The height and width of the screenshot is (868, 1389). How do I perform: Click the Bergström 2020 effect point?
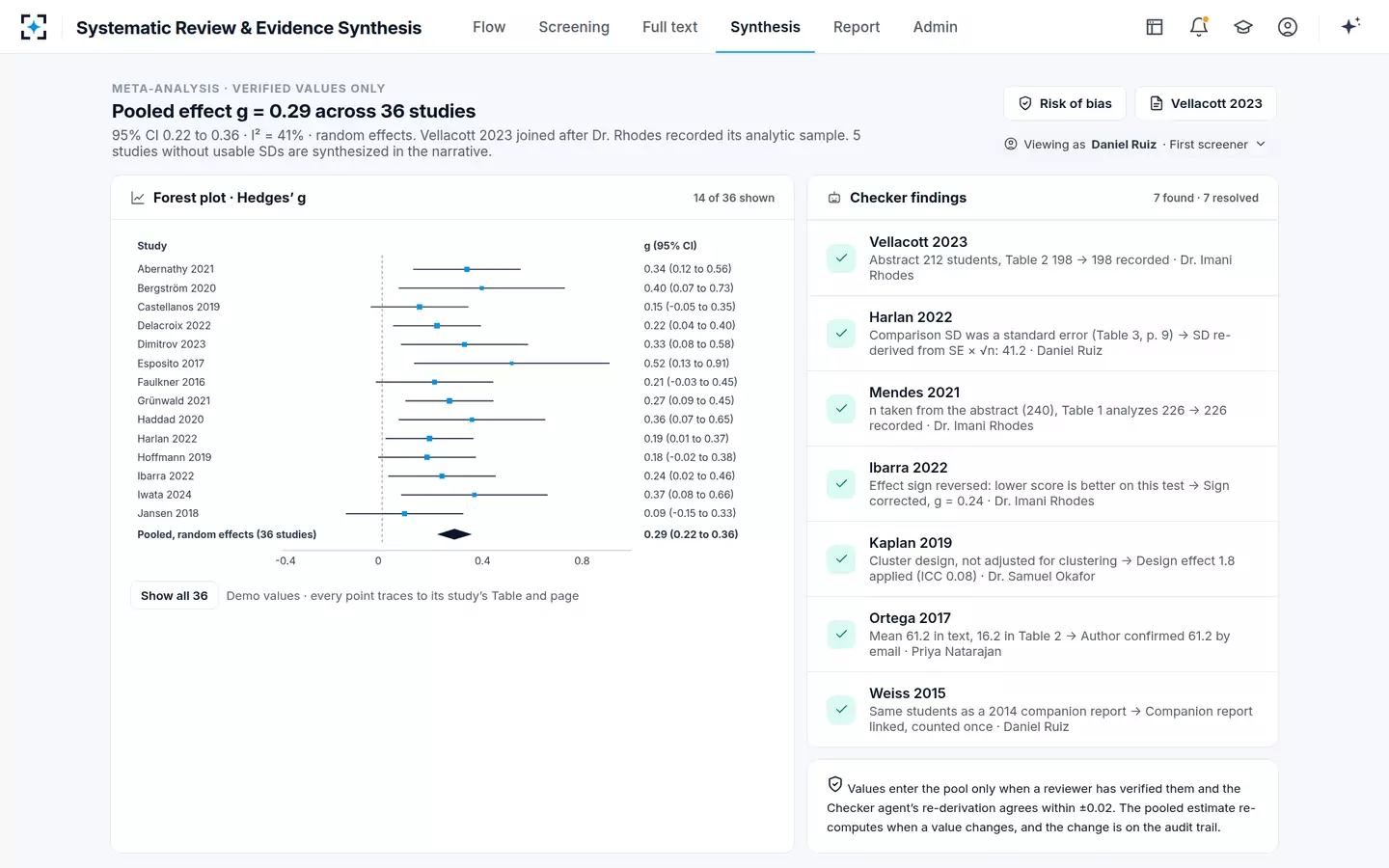coord(482,288)
